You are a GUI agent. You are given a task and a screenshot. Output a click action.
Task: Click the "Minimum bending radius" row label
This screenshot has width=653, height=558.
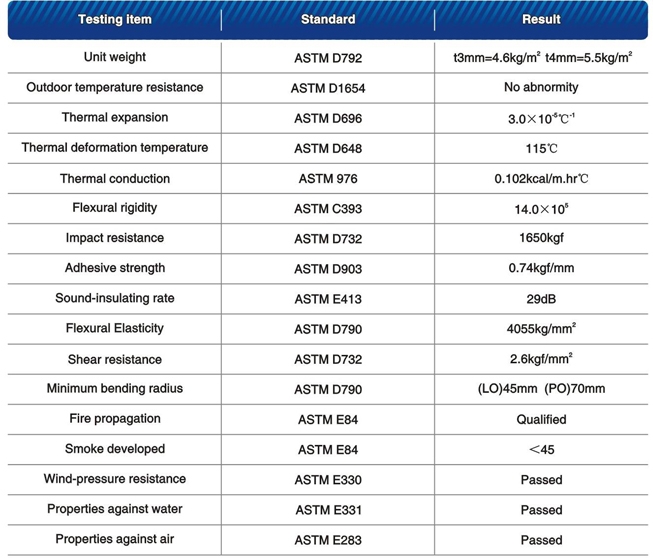point(115,388)
